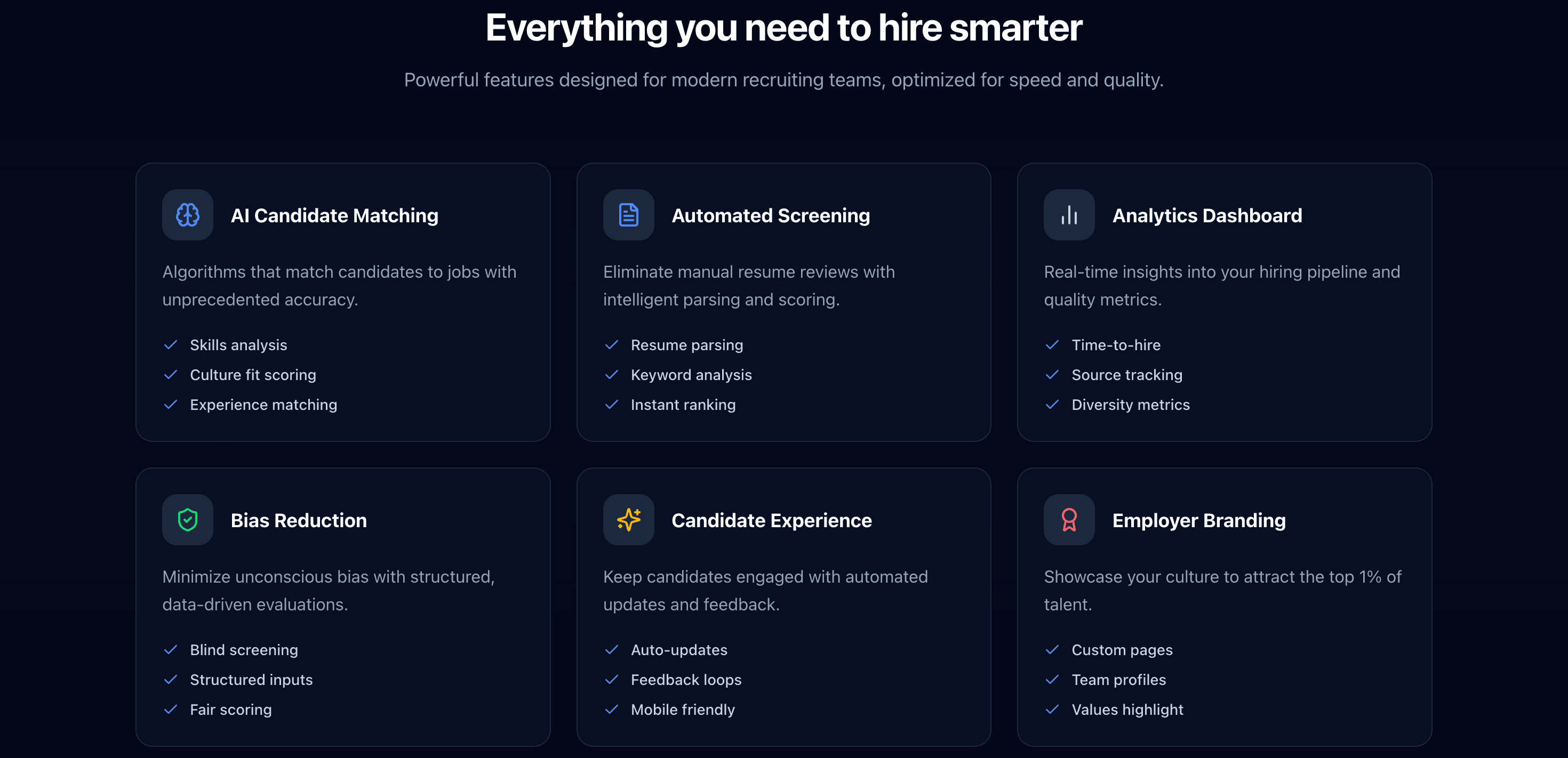Click the Culture fit scoring list item
The width and height of the screenshot is (1568, 758).
click(x=253, y=375)
